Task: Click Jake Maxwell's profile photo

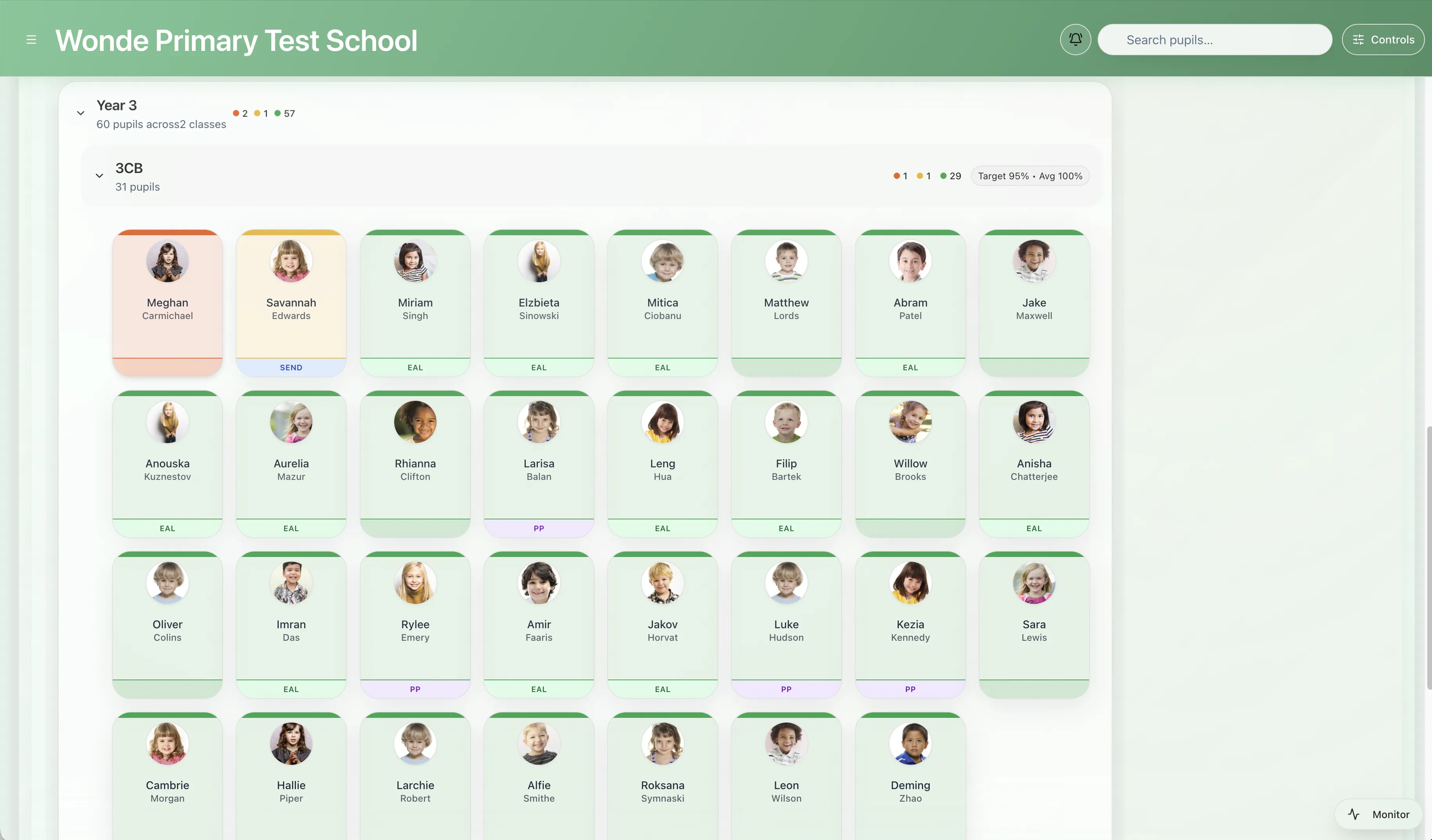Action: [x=1033, y=261]
